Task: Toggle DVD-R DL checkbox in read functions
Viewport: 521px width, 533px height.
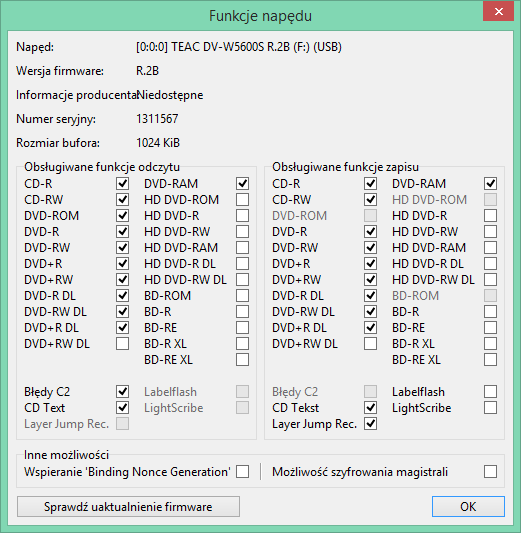Action: point(122,295)
